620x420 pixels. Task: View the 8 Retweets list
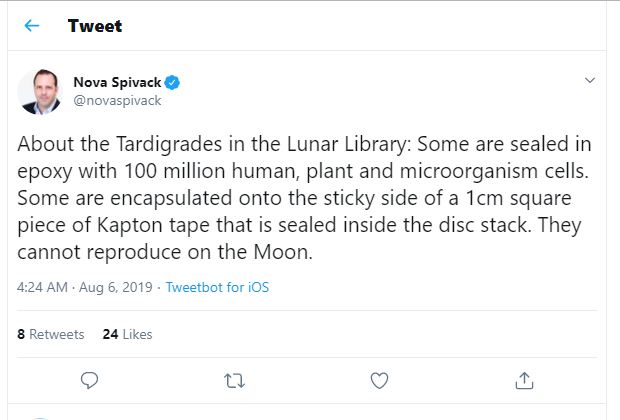51,334
